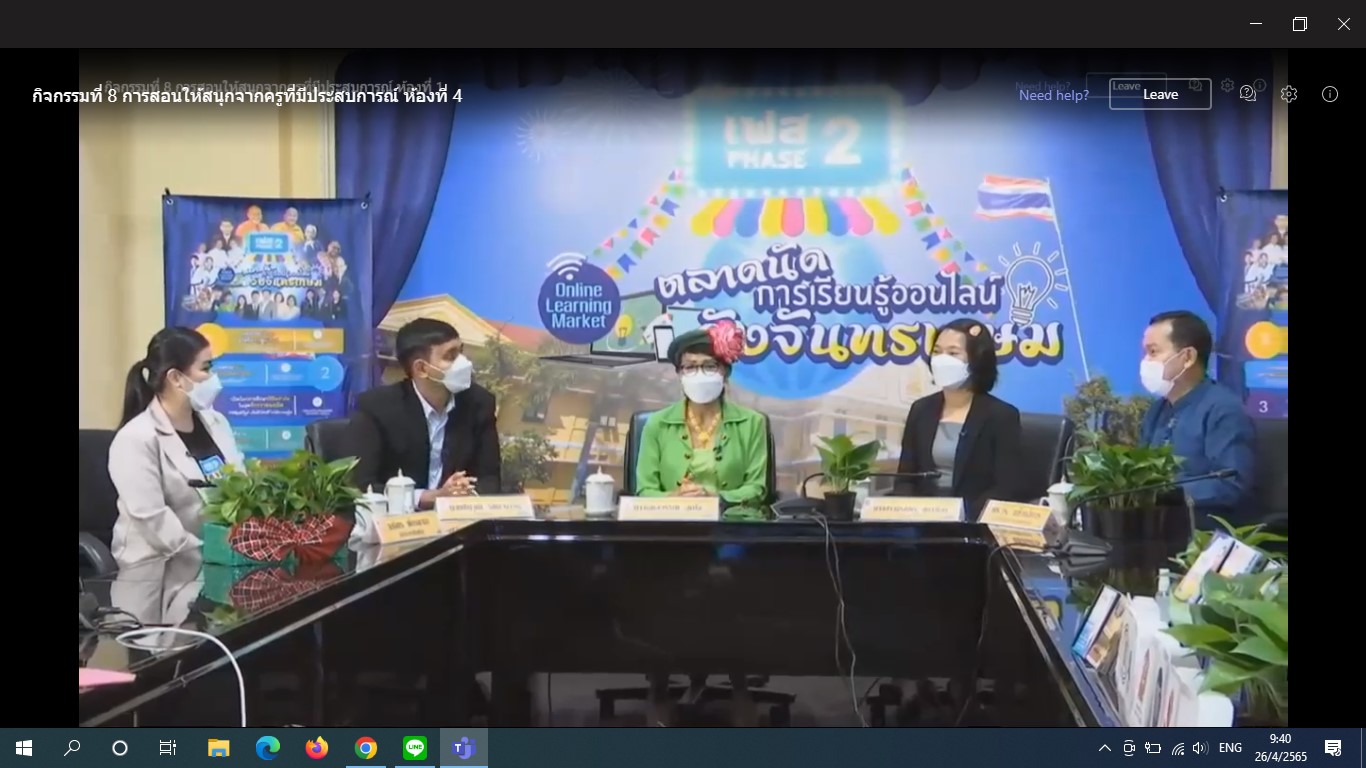Expand hidden system tray icons
Image resolution: width=1366 pixels, height=768 pixels.
tap(1104, 748)
